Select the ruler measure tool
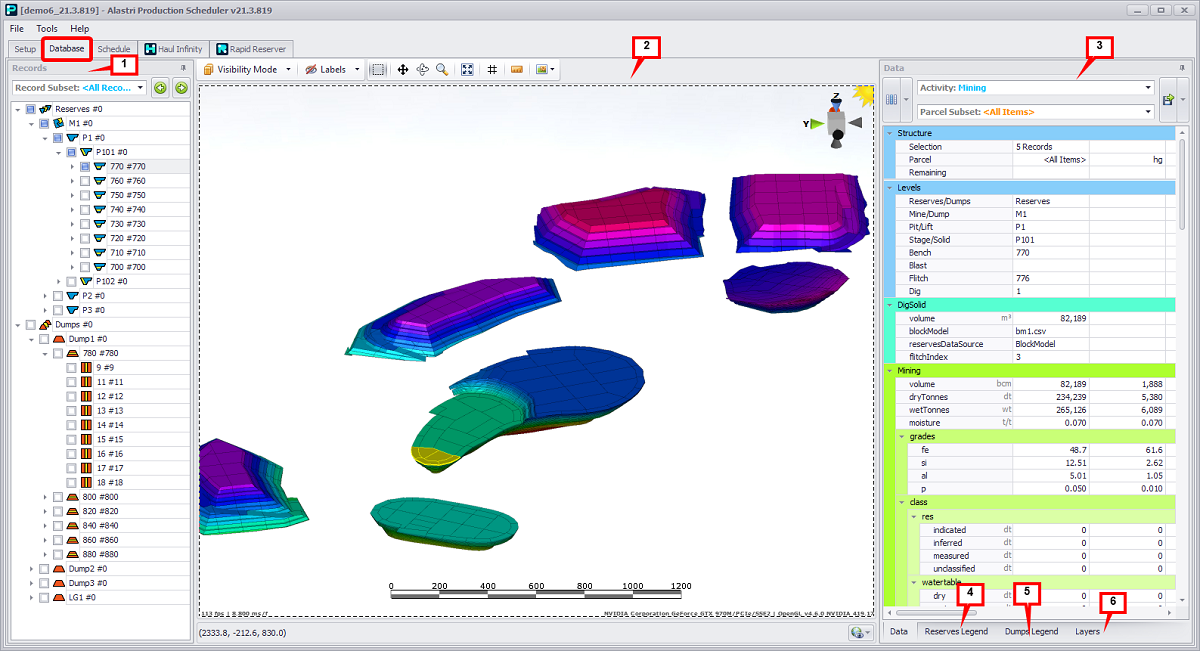 517,70
